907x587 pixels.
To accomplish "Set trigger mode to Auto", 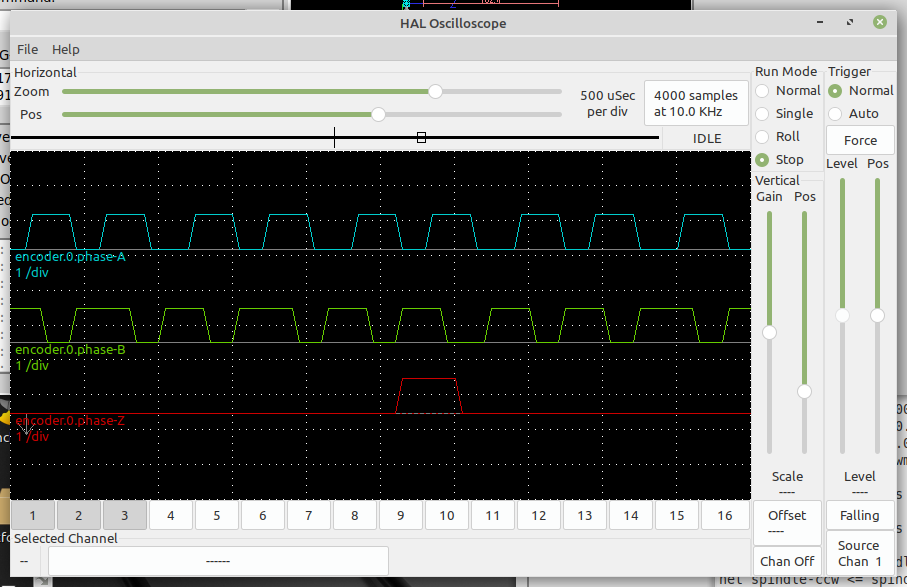I will pos(836,114).
